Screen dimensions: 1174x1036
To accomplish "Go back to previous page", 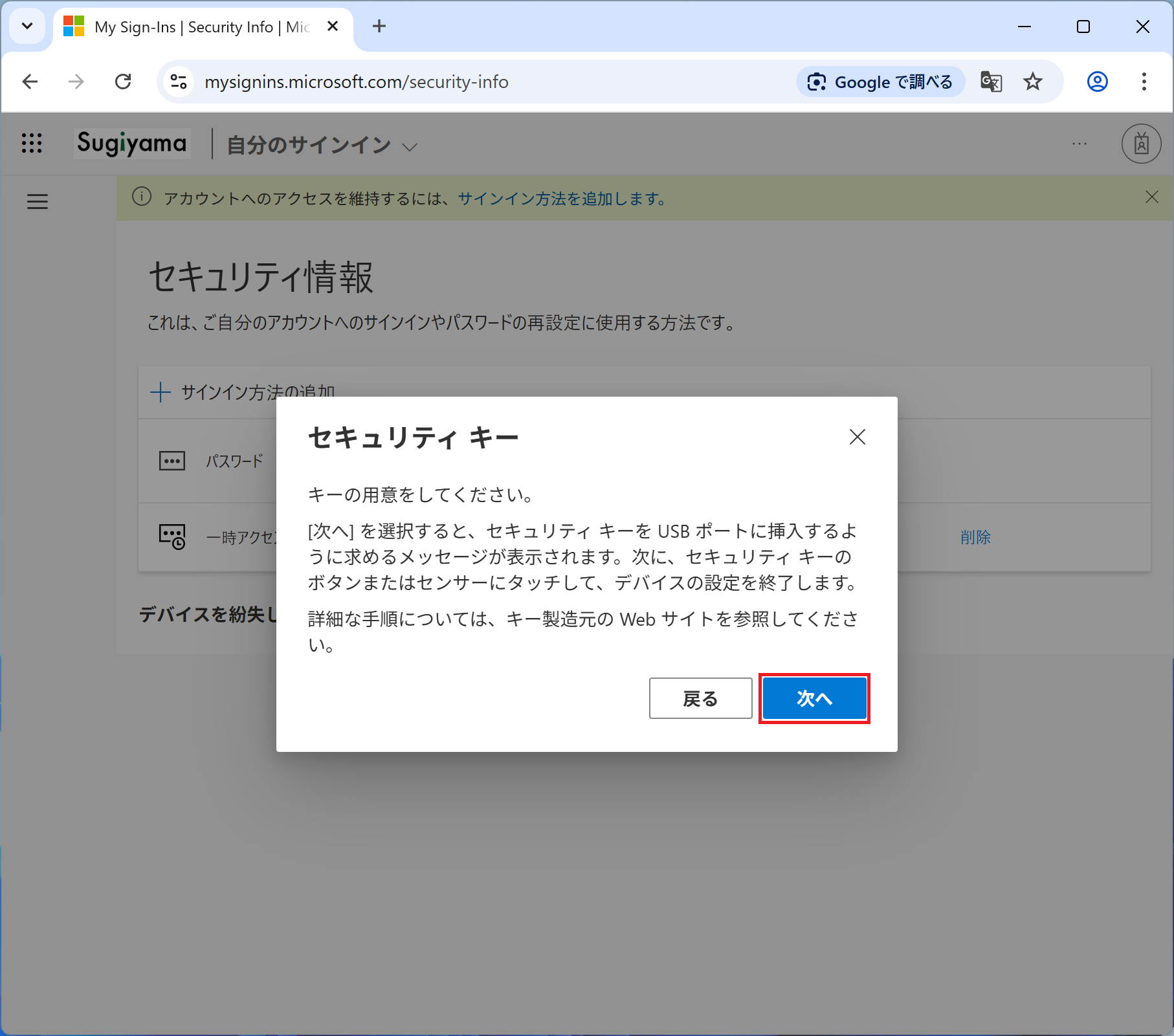I will click(x=30, y=82).
